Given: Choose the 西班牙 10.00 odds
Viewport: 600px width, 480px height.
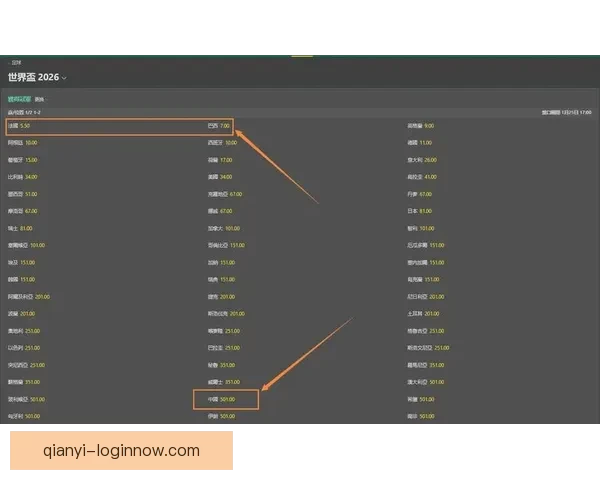Looking at the screenshot, I should [222, 142].
